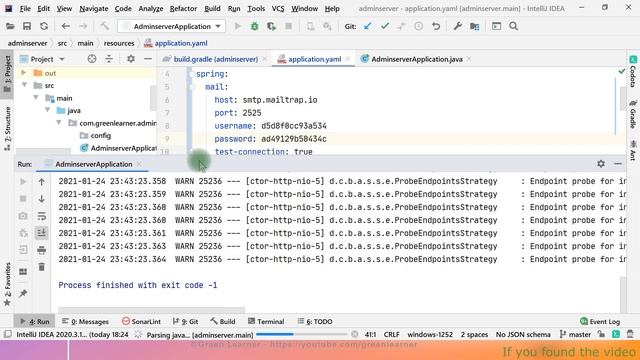Click the windows-1252 encoding status
The width and height of the screenshot is (640, 360).
coord(430,335)
